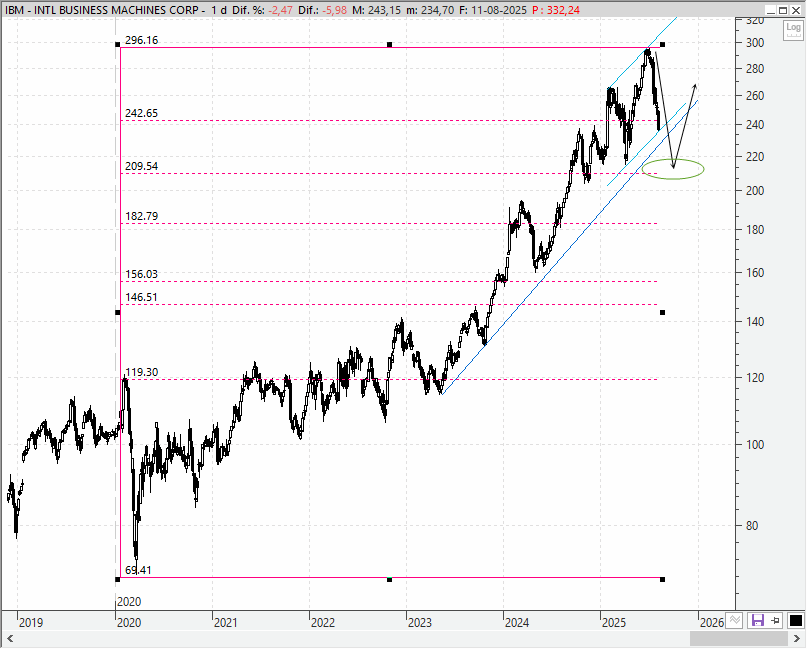Click the 182.79 Fibonacci level label
Image resolution: width=807 pixels, height=649 pixels.
(142, 216)
